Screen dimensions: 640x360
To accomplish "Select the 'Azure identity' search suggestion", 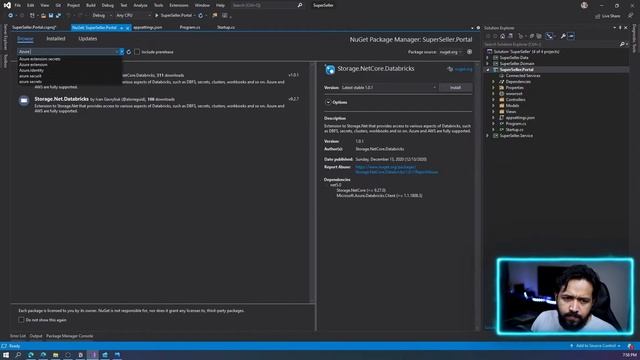I will pyautogui.click(x=31, y=70).
